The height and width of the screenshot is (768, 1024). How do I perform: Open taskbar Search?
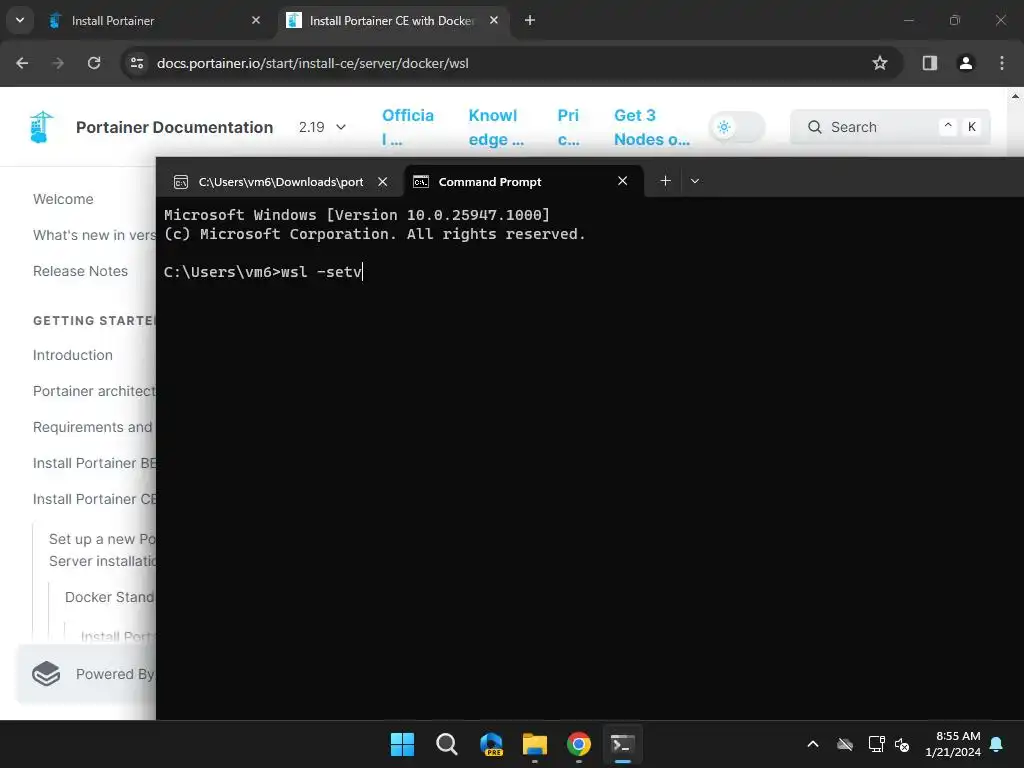pos(447,744)
